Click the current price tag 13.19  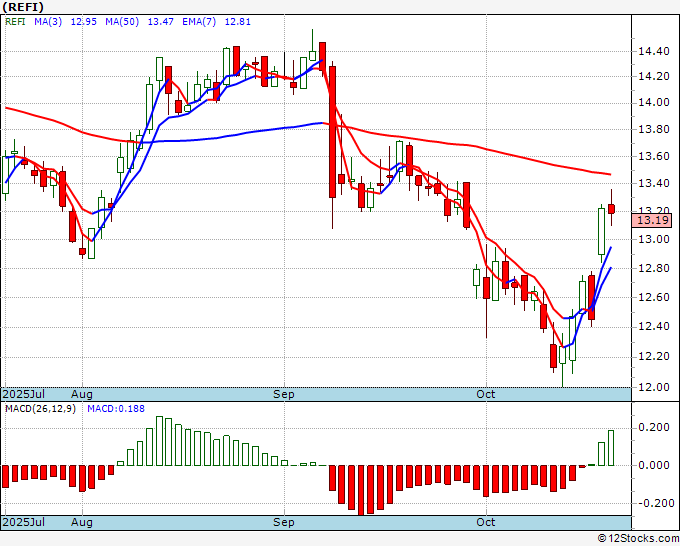652,220
